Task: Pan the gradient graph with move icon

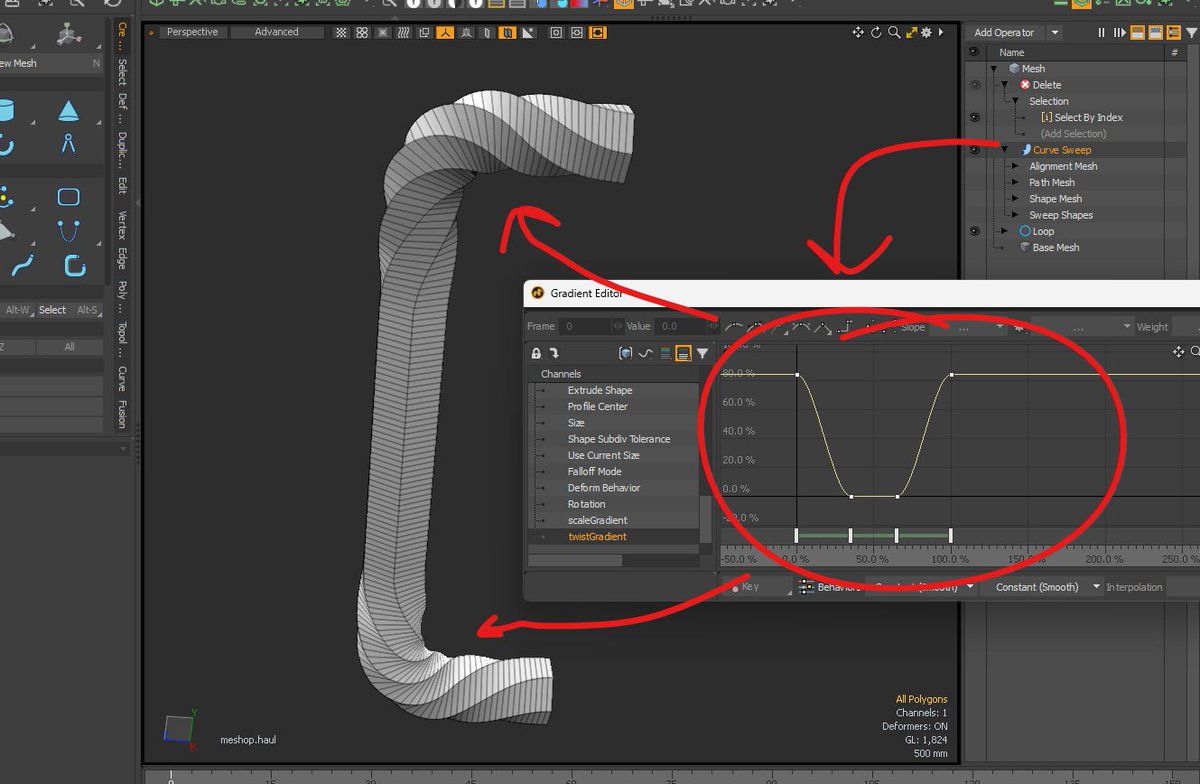Action: (1179, 351)
